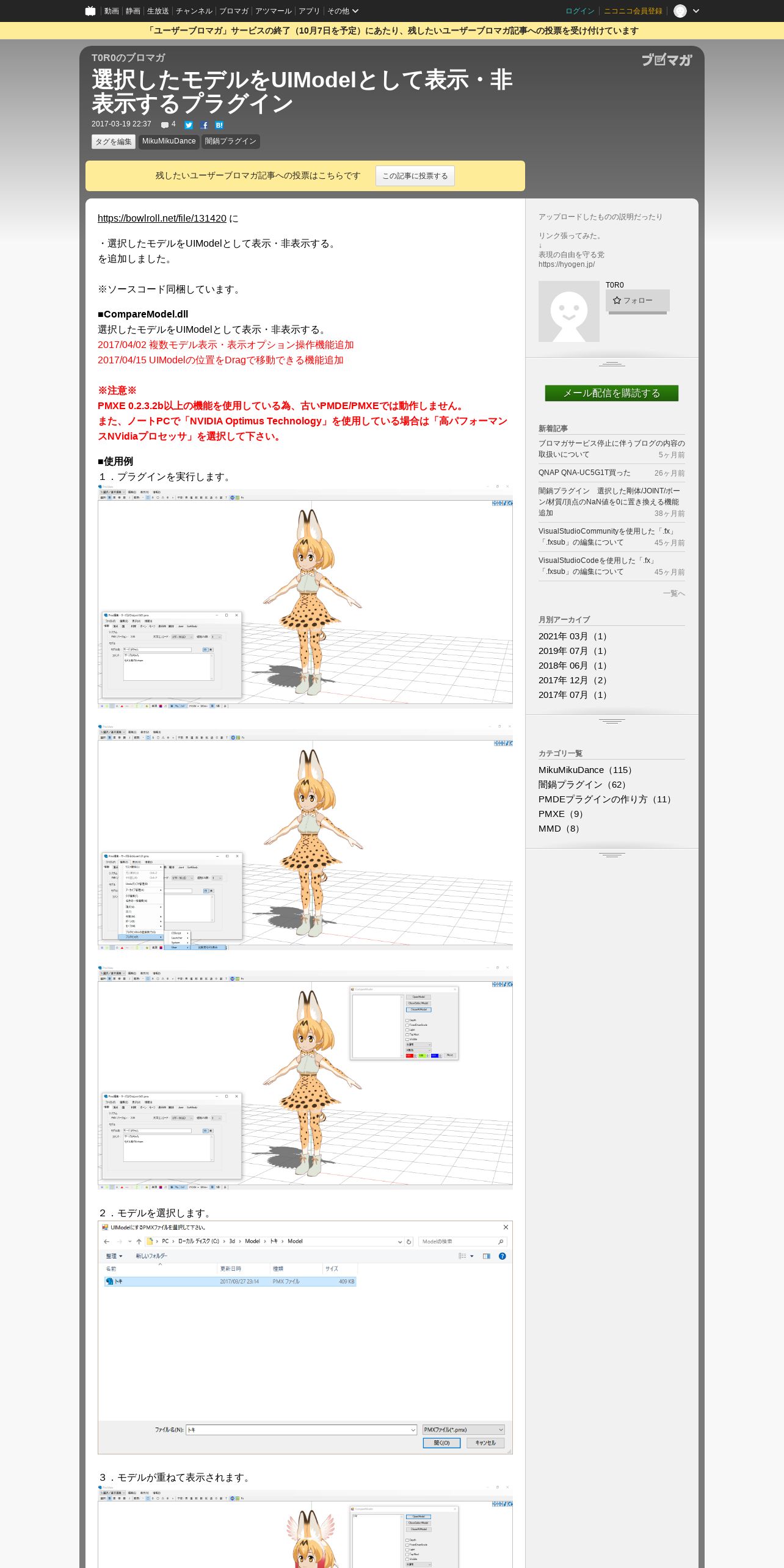
Task: Open VisualStudioCommunity .fx article link
Action: point(607,537)
